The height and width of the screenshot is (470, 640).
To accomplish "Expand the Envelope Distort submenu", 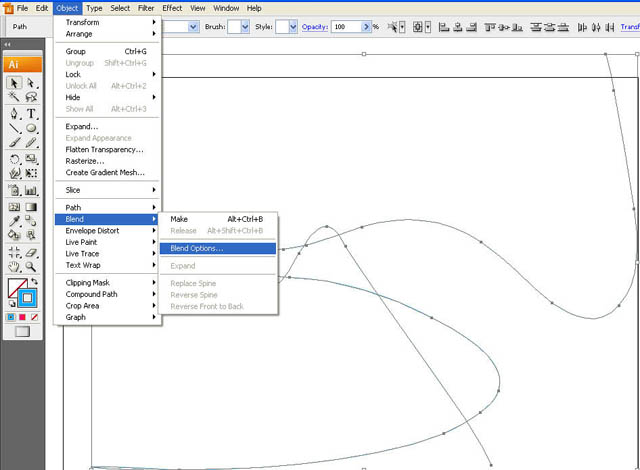I will [x=107, y=231].
